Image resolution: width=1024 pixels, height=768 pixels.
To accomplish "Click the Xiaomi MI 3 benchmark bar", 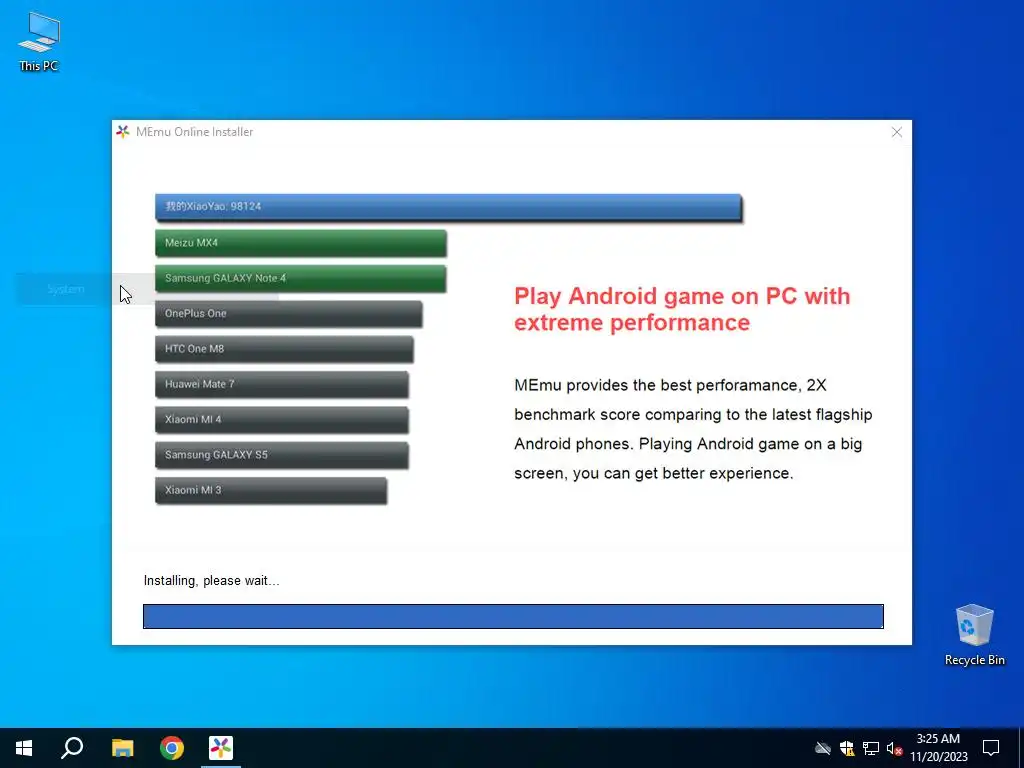I will [x=271, y=490].
